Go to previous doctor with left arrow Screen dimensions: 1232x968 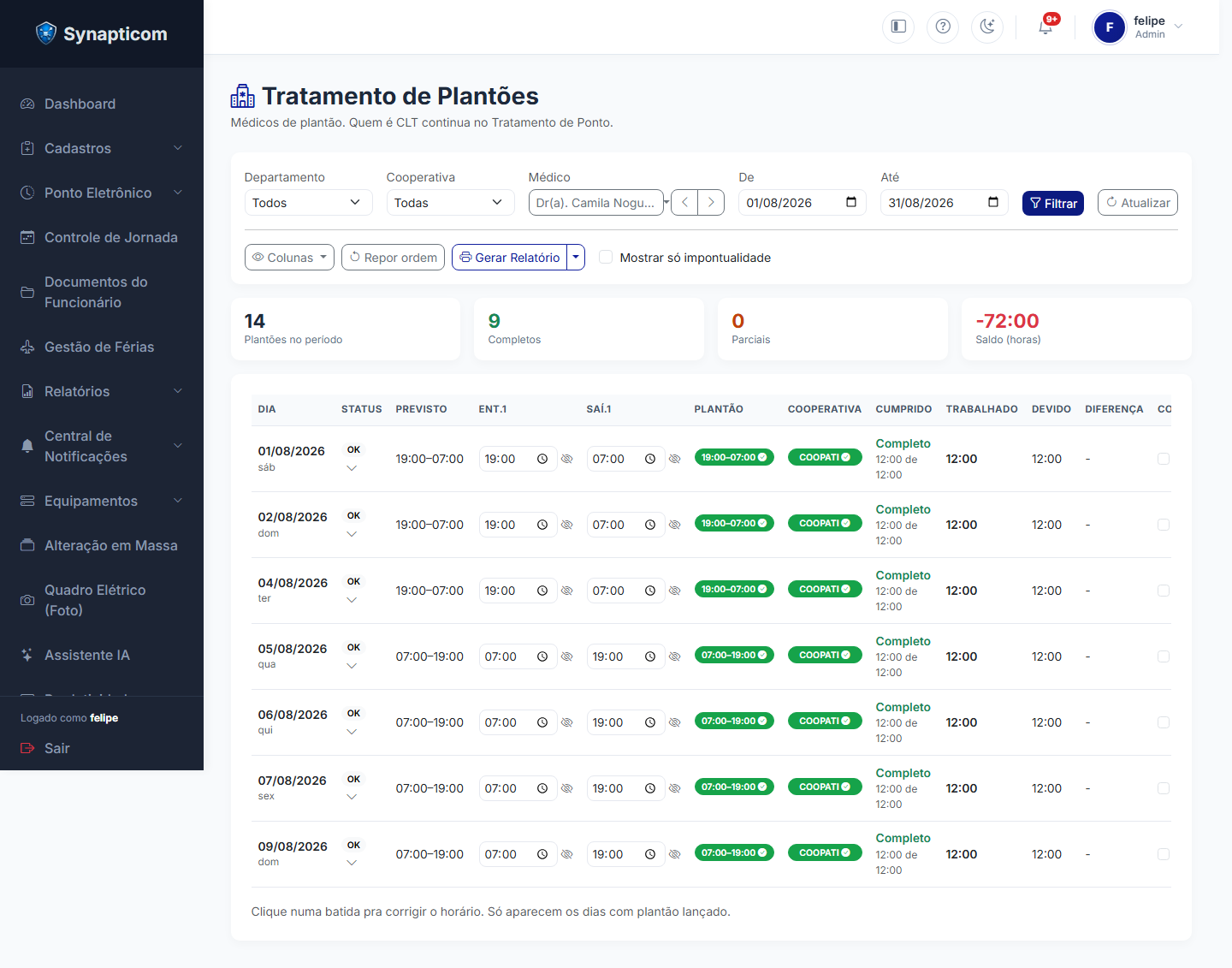coord(684,203)
